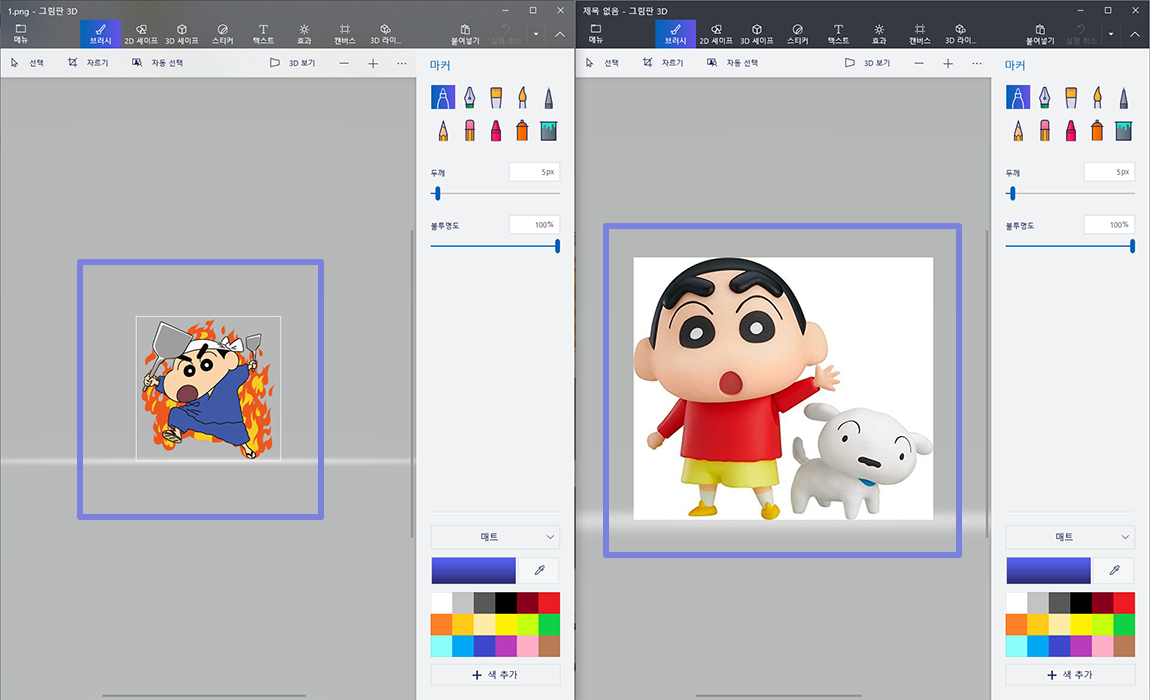Click the 두께 slider handle in left window
This screenshot has width=1150, height=700.
[438, 193]
